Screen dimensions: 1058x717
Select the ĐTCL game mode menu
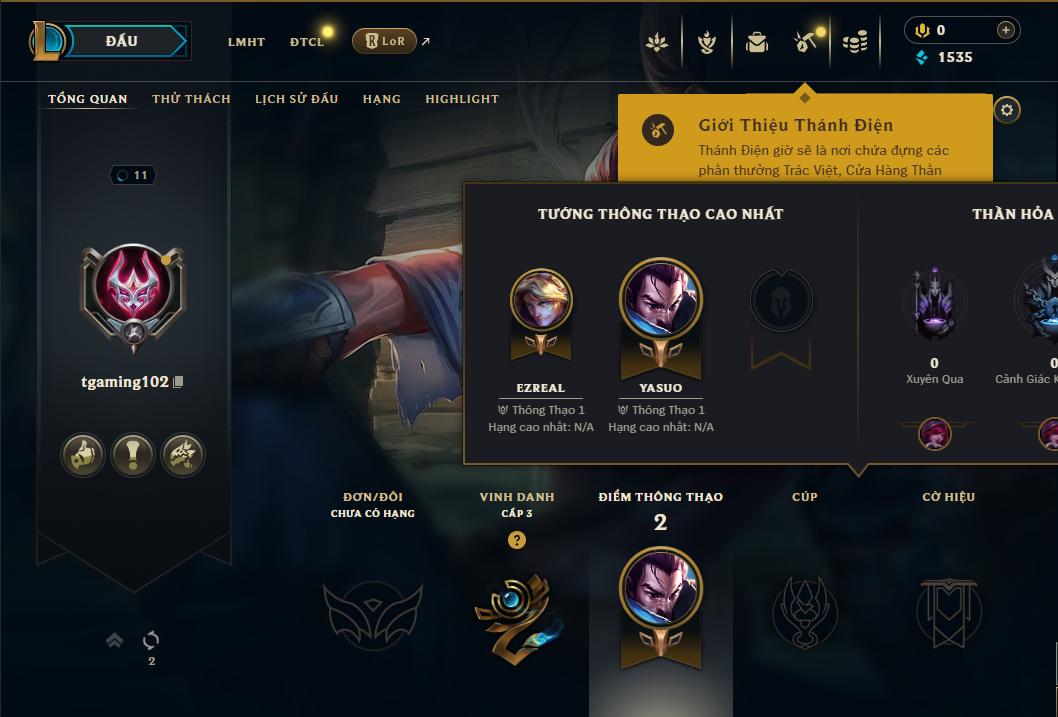307,42
